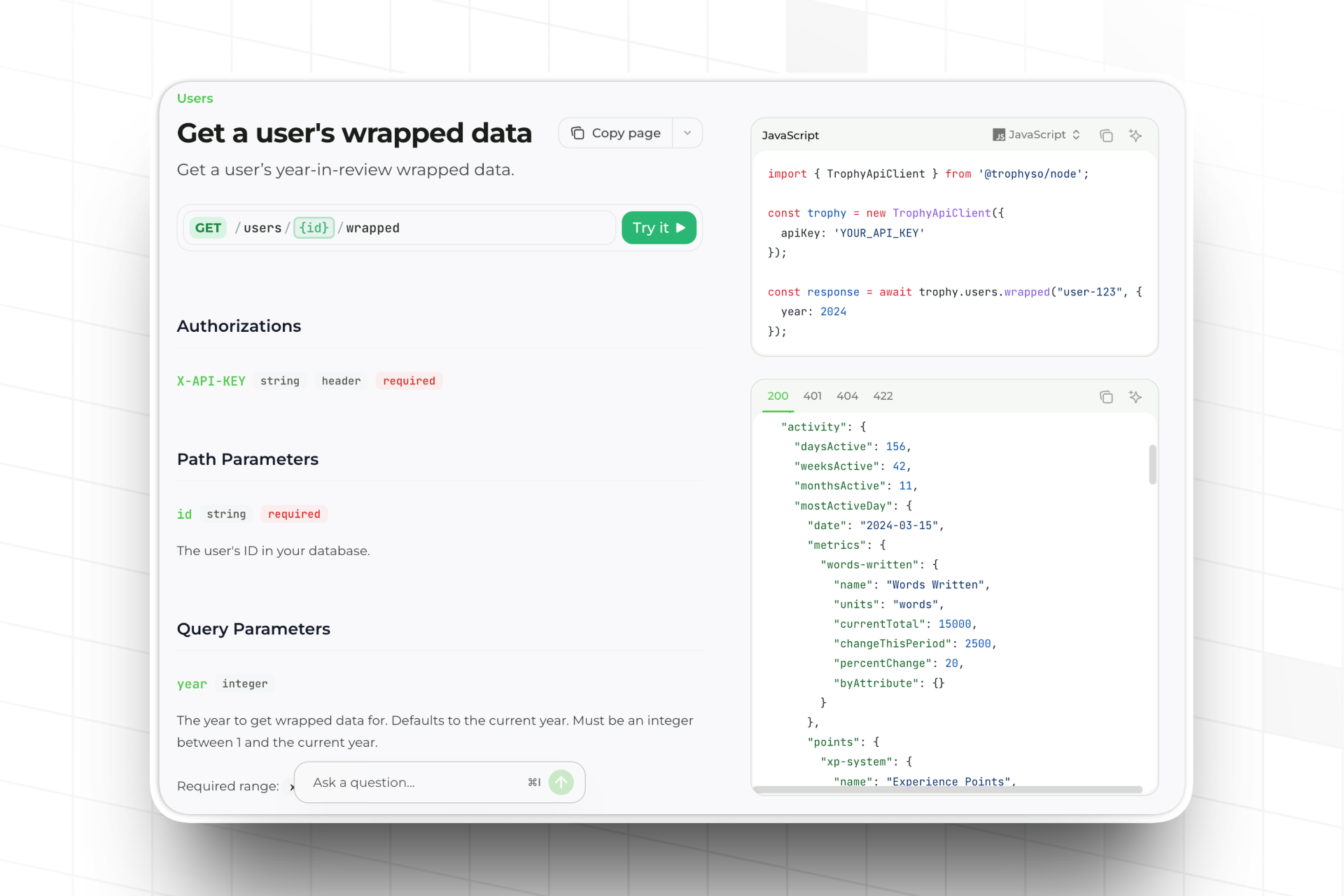
Task: Click the "units": "words" line
Action: 888,605
